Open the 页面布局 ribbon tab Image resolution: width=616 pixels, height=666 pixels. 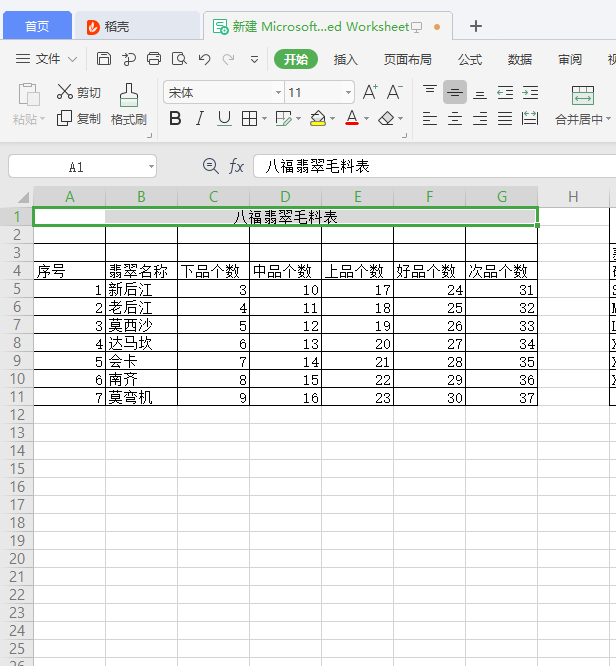click(x=407, y=59)
